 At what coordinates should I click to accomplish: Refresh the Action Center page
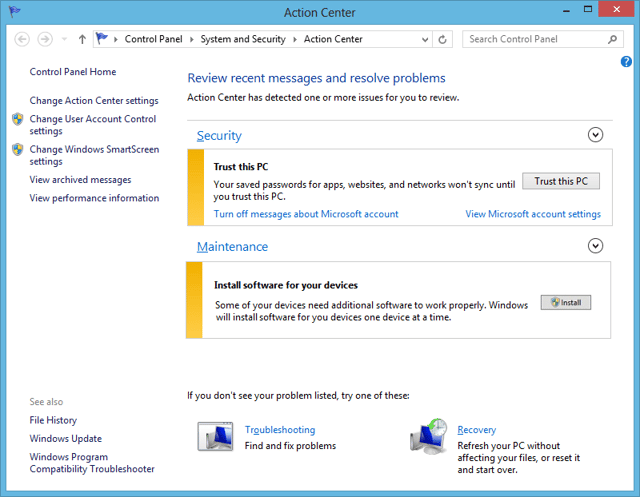point(442,39)
